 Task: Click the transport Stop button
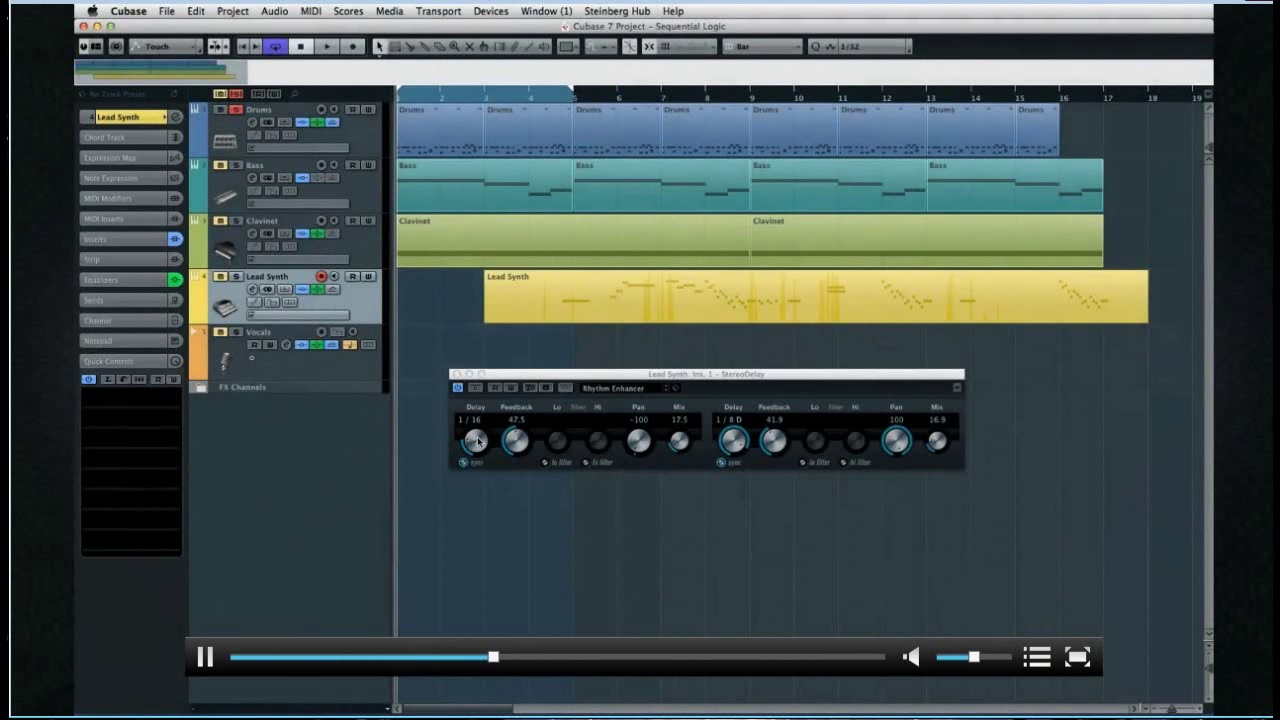[x=301, y=46]
